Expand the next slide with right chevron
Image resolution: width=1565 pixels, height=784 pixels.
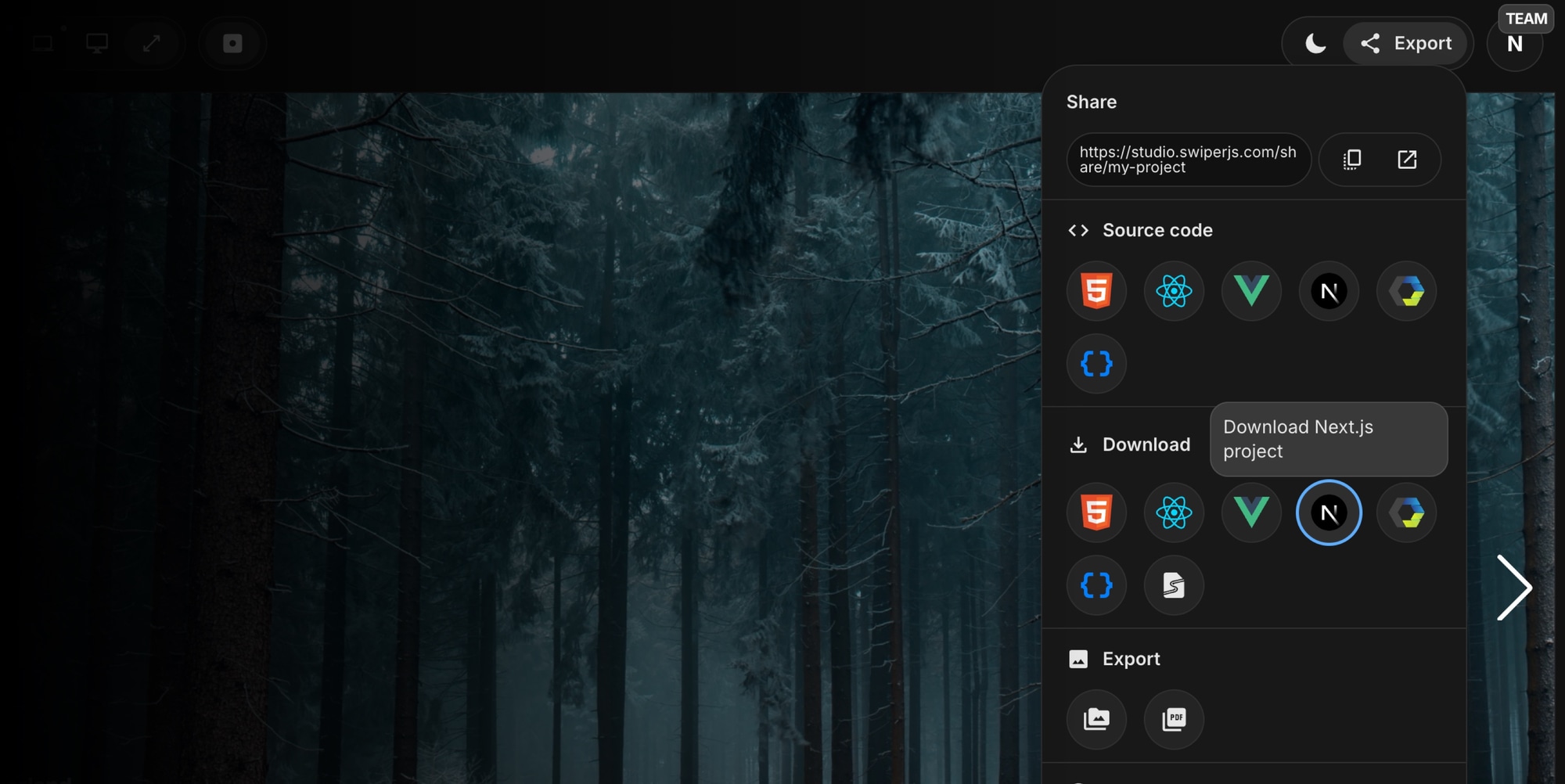tap(1515, 588)
